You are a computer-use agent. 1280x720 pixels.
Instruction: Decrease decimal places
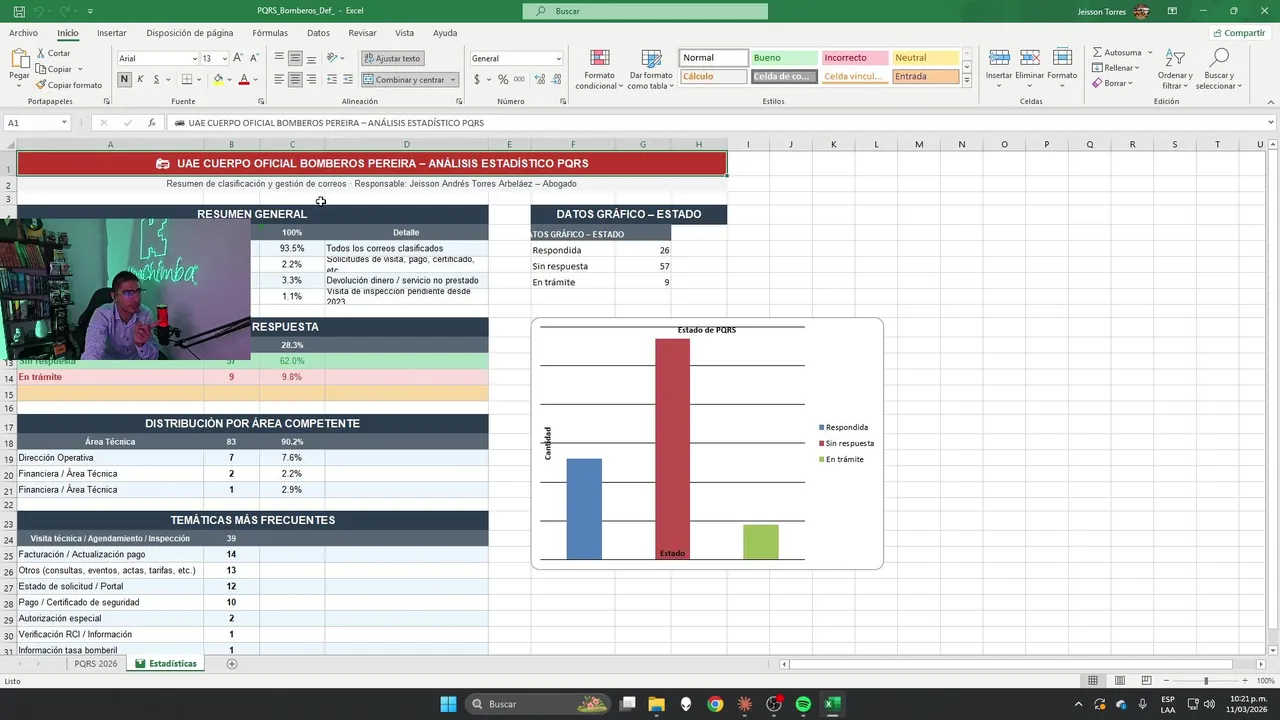coord(554,79)
